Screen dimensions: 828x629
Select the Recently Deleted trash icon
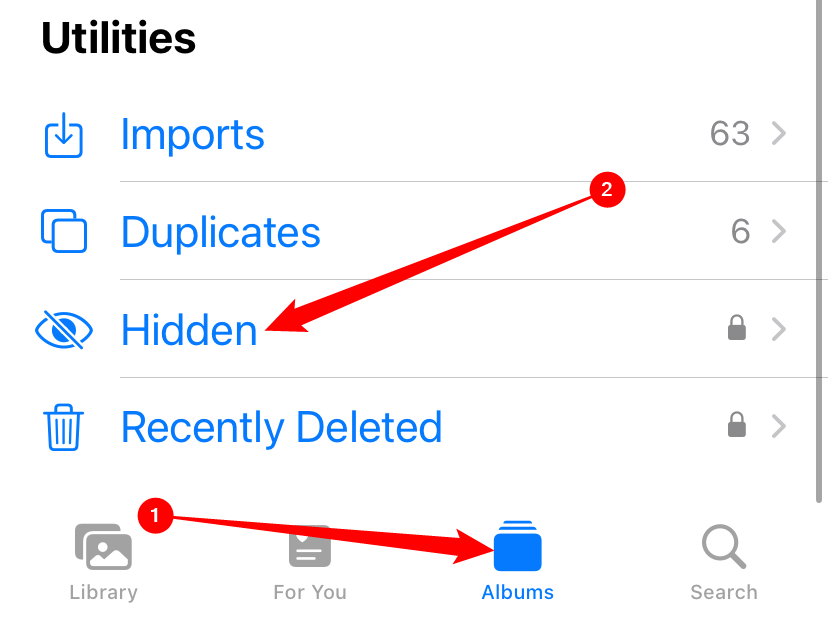(x=63, y=427)
